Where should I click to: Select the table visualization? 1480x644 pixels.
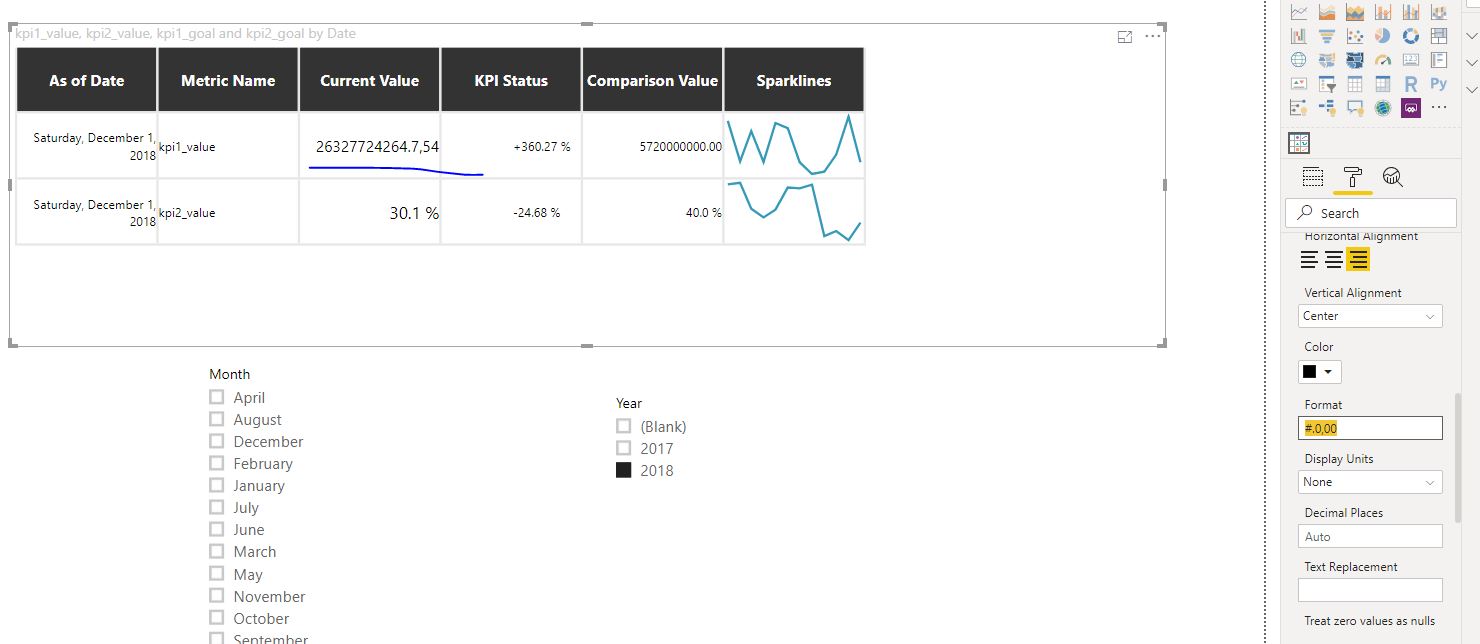pyautogui.click(x=1355, y=84)
